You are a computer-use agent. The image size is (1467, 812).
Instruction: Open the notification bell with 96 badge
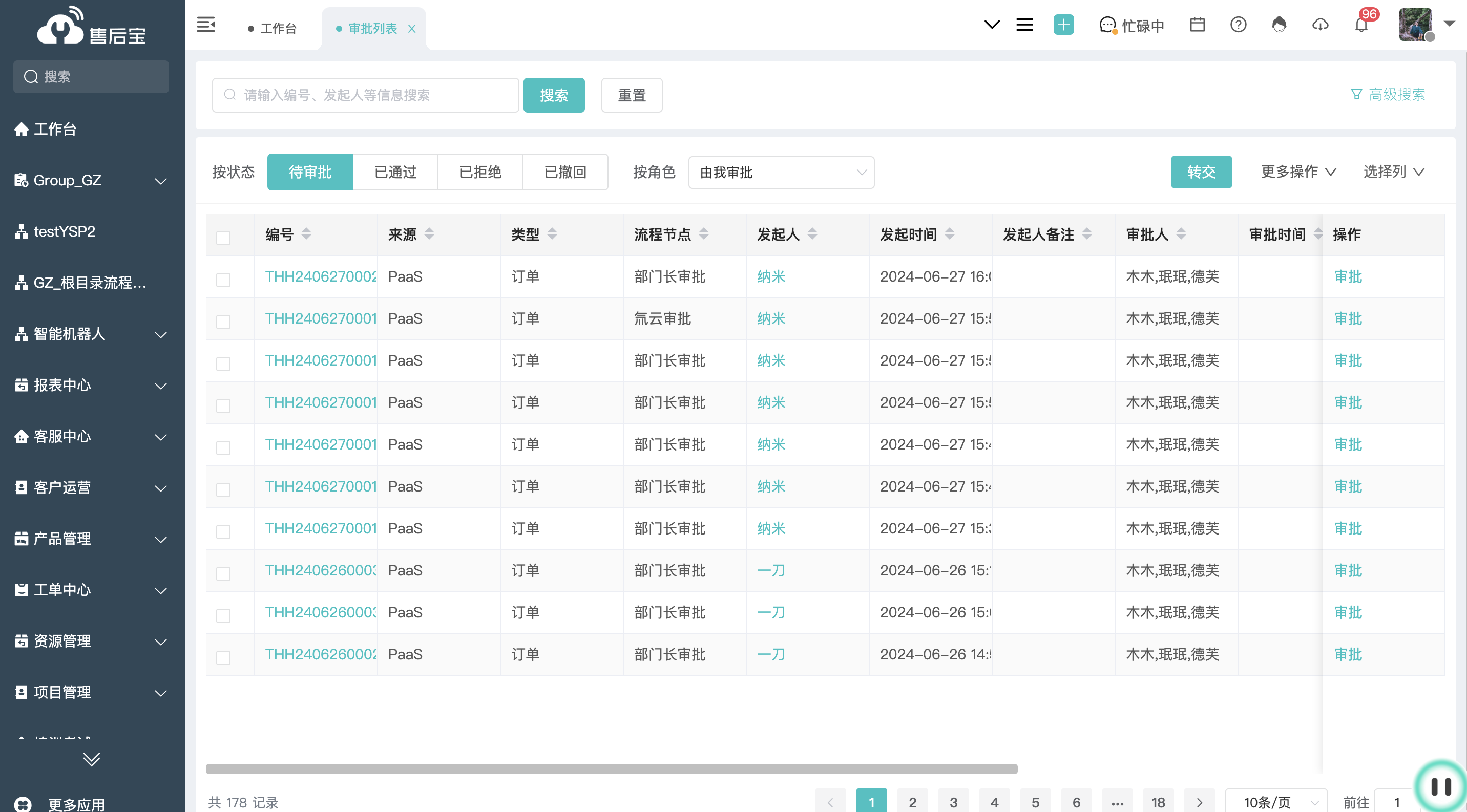click(x=1362, y=24)
